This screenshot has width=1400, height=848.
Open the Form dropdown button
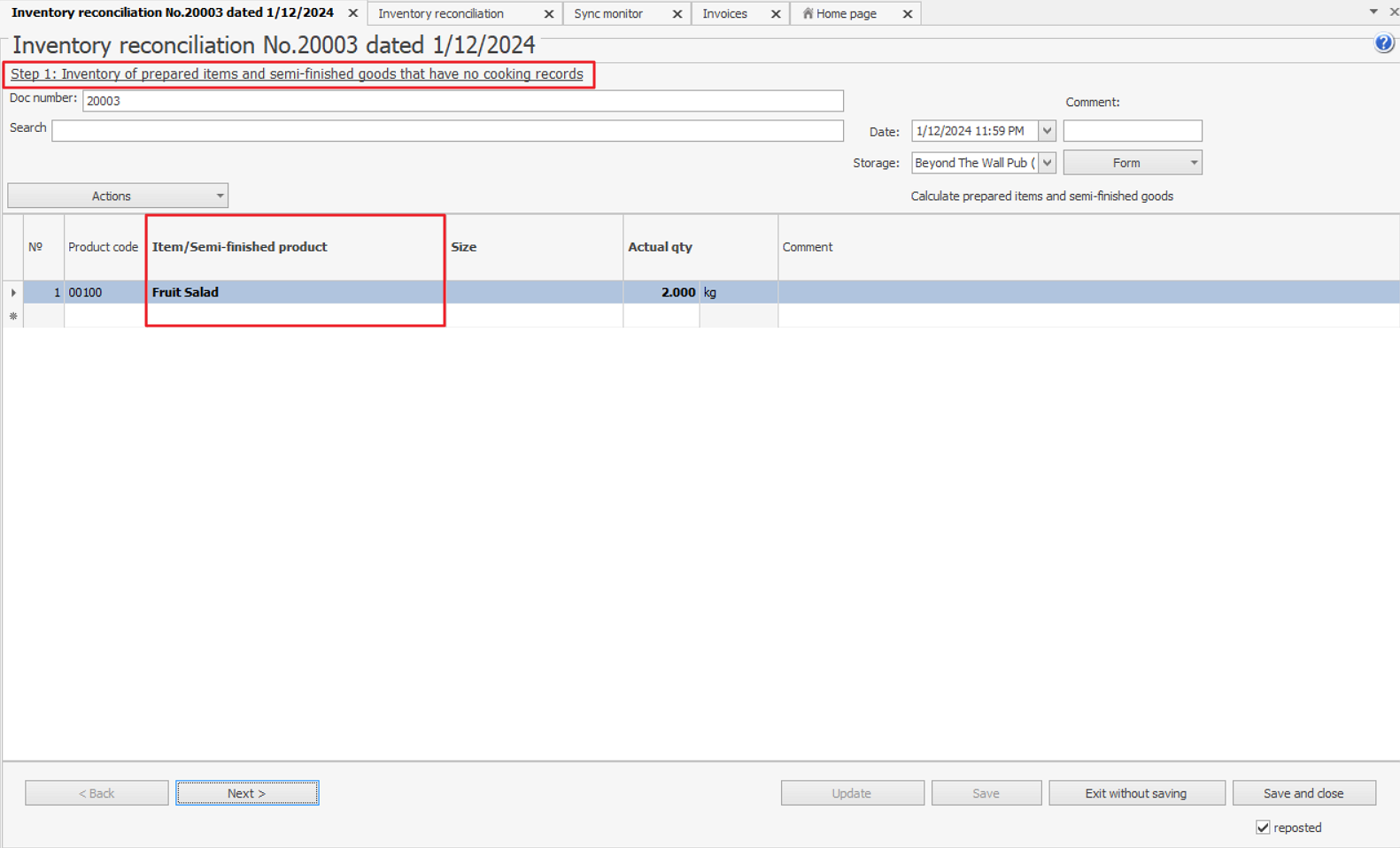tap(1133, 163)
